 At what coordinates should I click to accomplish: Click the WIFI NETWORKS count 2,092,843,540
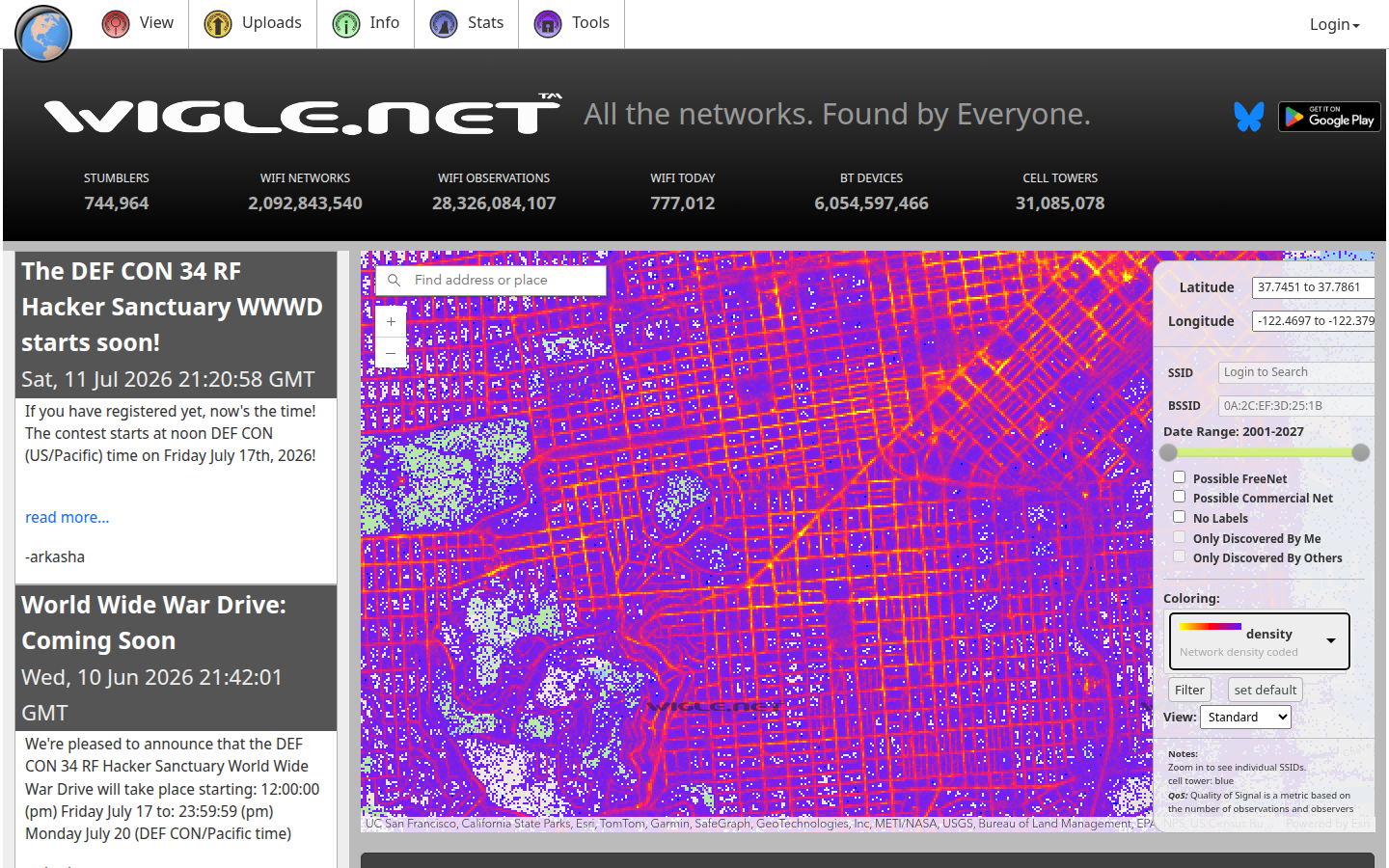(x=305, y=203)
